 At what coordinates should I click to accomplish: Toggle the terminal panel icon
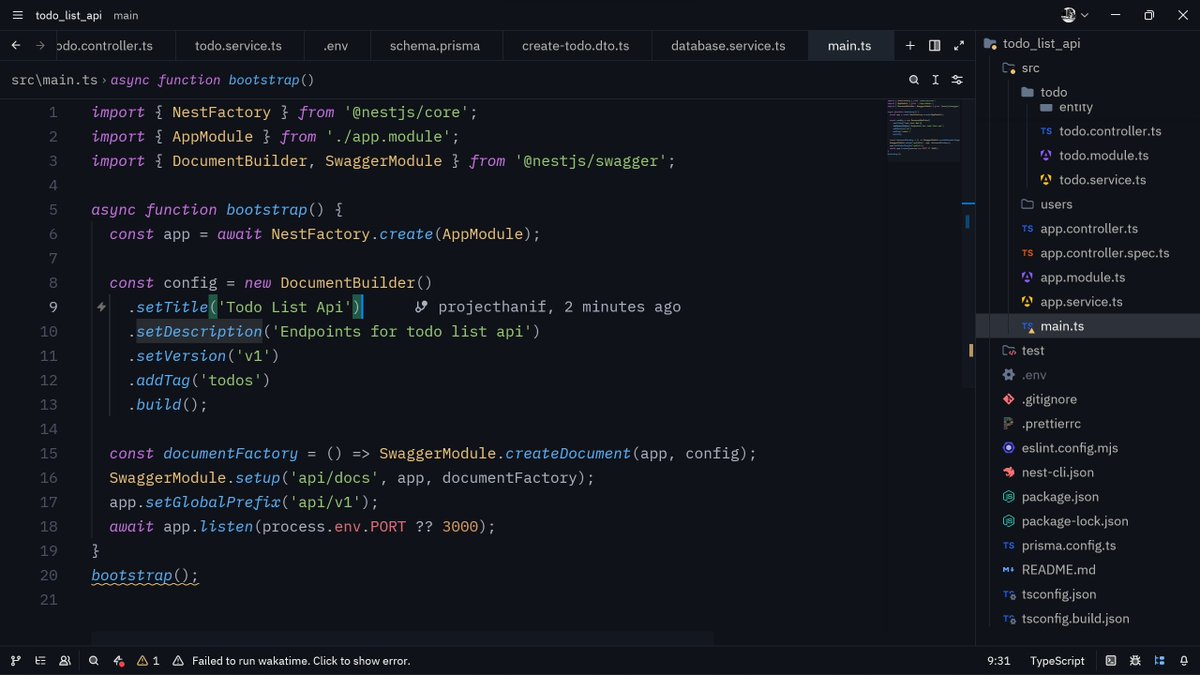1111,661
